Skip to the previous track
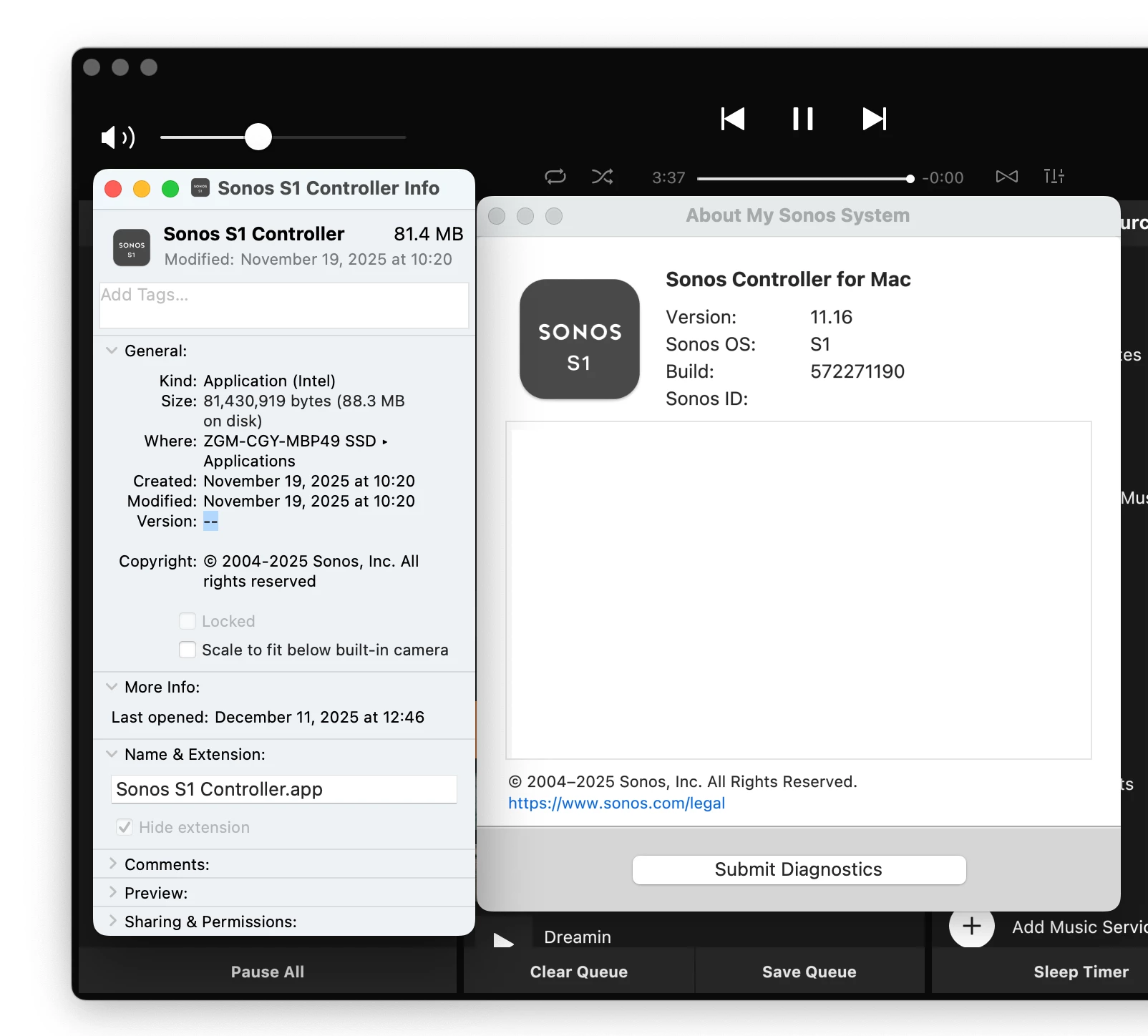This screenshot has height=1036, width=1148. point(733,119)
